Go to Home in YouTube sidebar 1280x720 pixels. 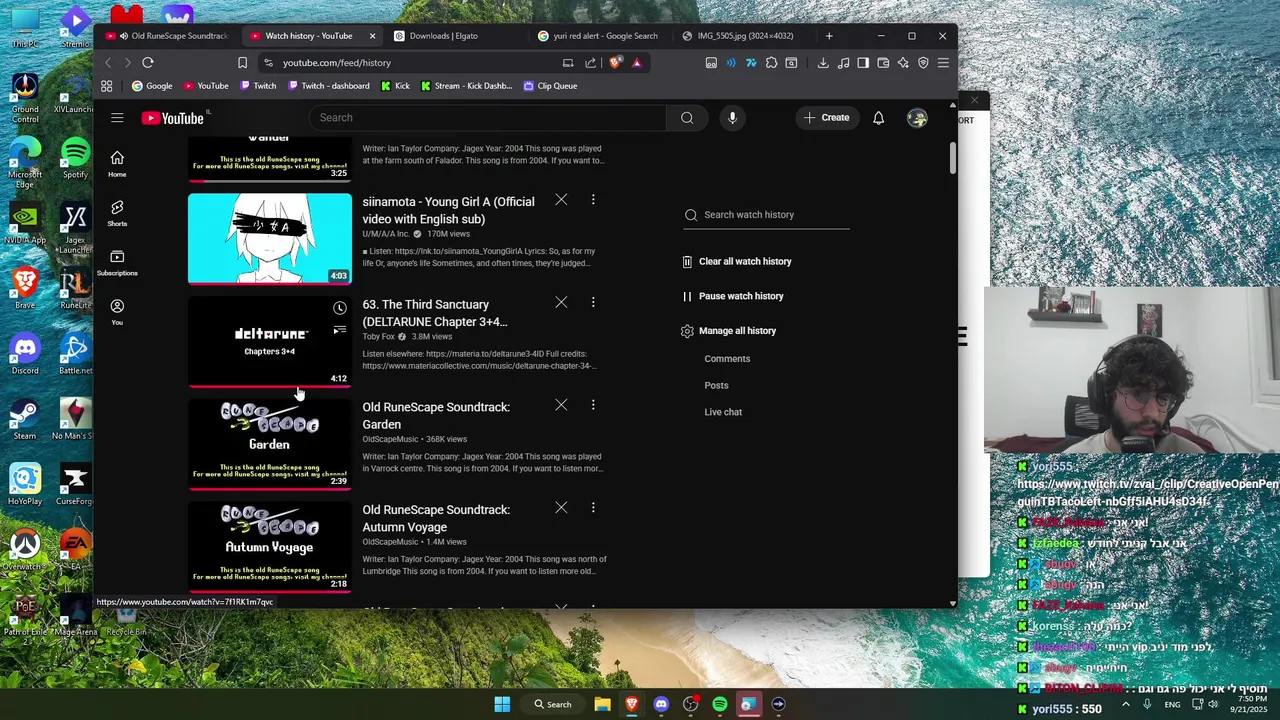pyautogui.click(x=117, y=164)
